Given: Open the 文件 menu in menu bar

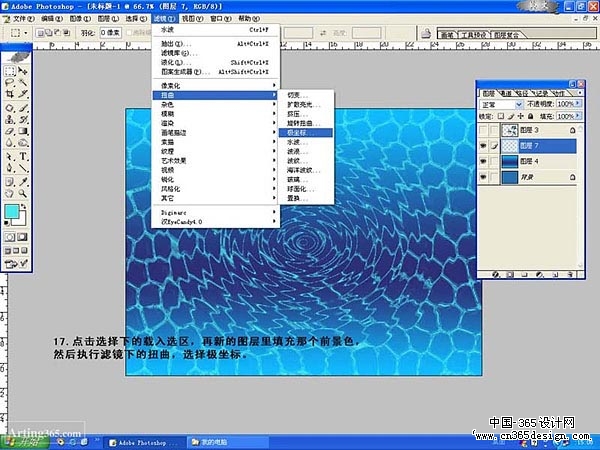Looking at the screenshot, I should (x=23, y=18).
